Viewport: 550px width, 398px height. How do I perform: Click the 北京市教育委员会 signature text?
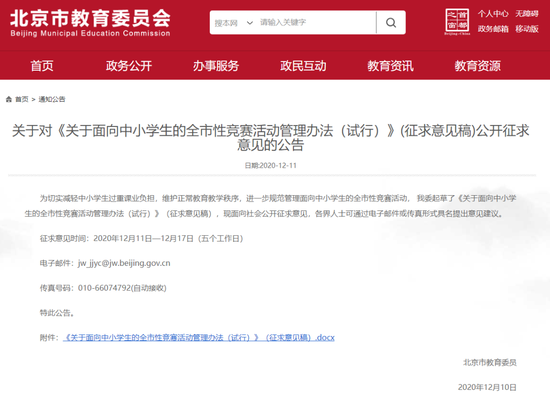pos(490,363)
